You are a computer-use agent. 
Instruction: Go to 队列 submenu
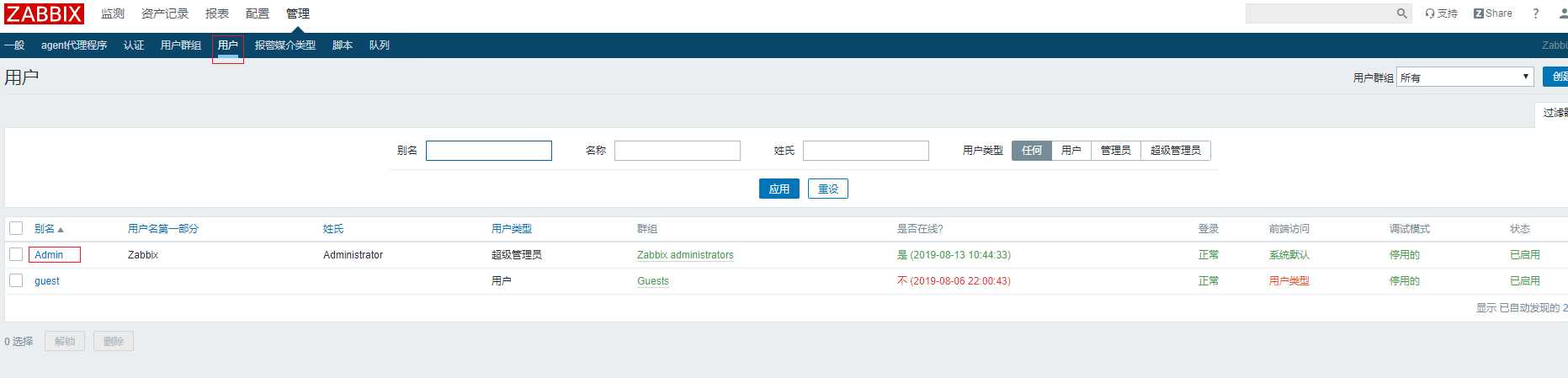(380, 45)
